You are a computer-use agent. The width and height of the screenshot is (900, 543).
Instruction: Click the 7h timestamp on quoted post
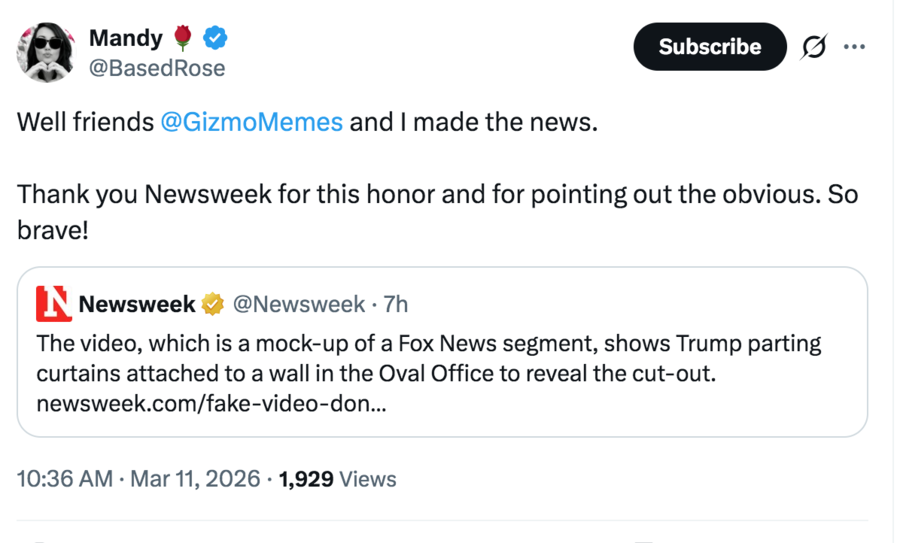coord(396,304)
